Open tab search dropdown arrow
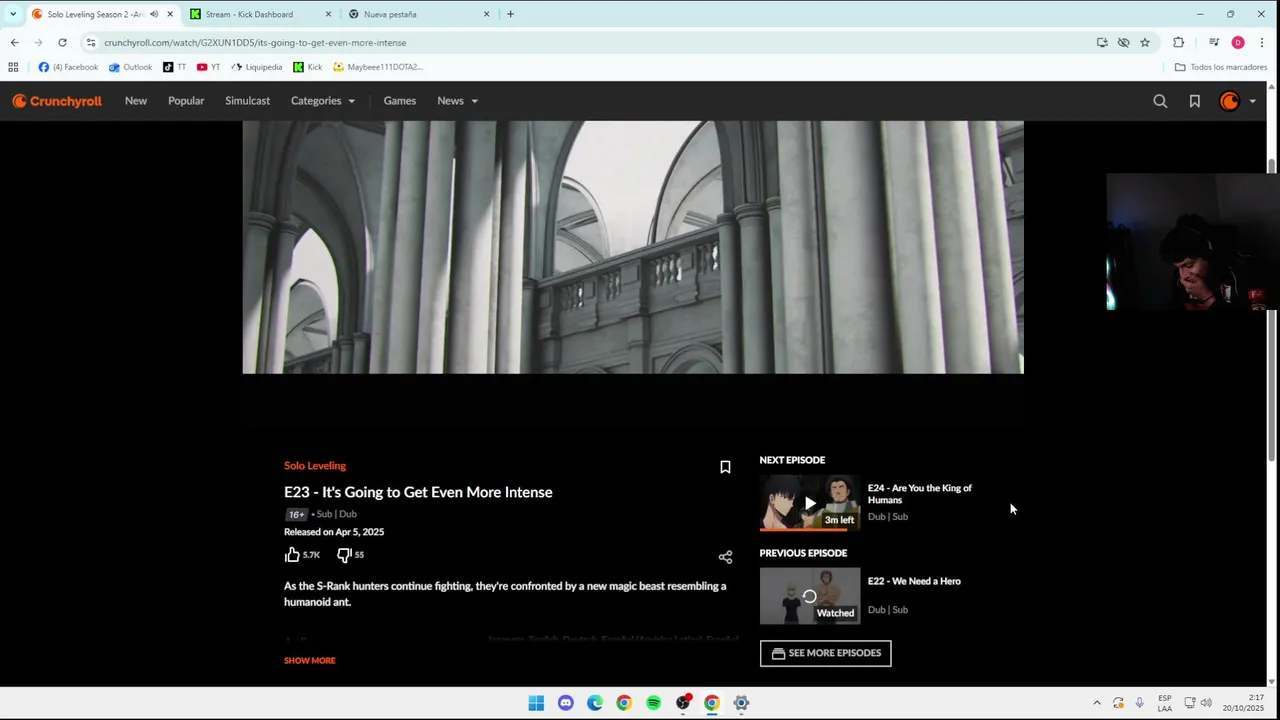The width and height of the screenshot is (1280, 720). (12, 14)
